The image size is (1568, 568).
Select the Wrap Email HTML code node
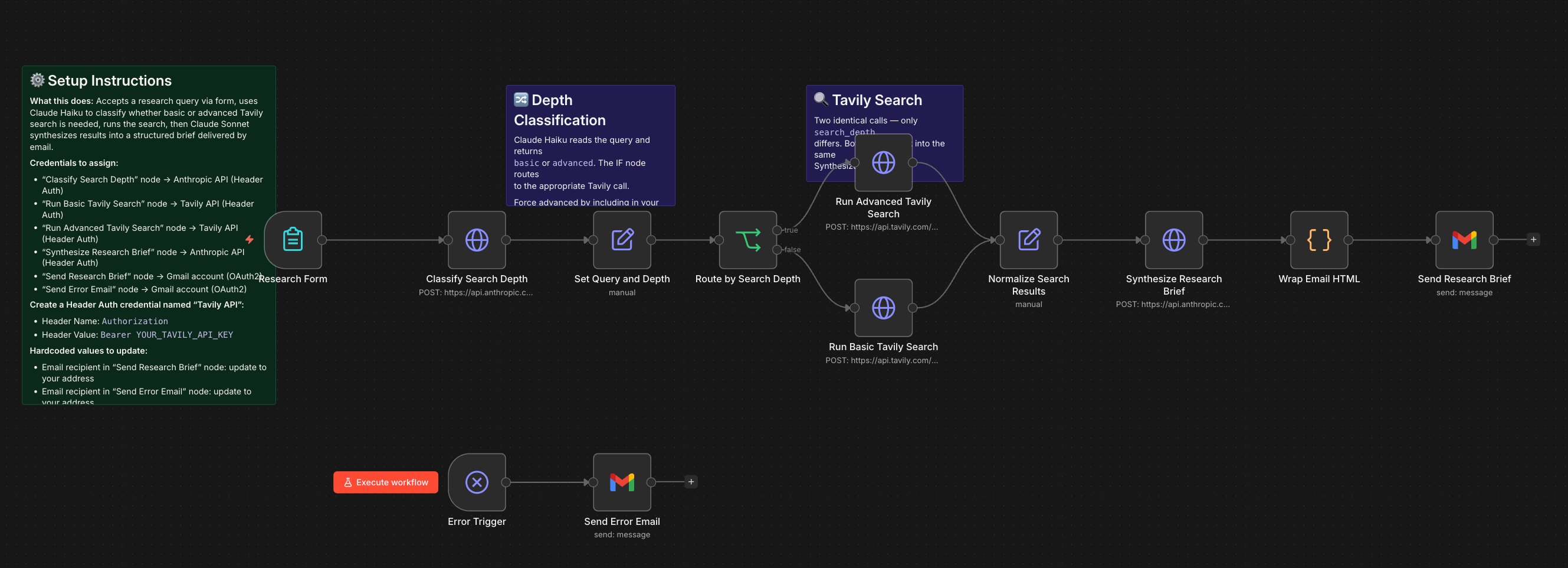click(x=1319, y=240)
